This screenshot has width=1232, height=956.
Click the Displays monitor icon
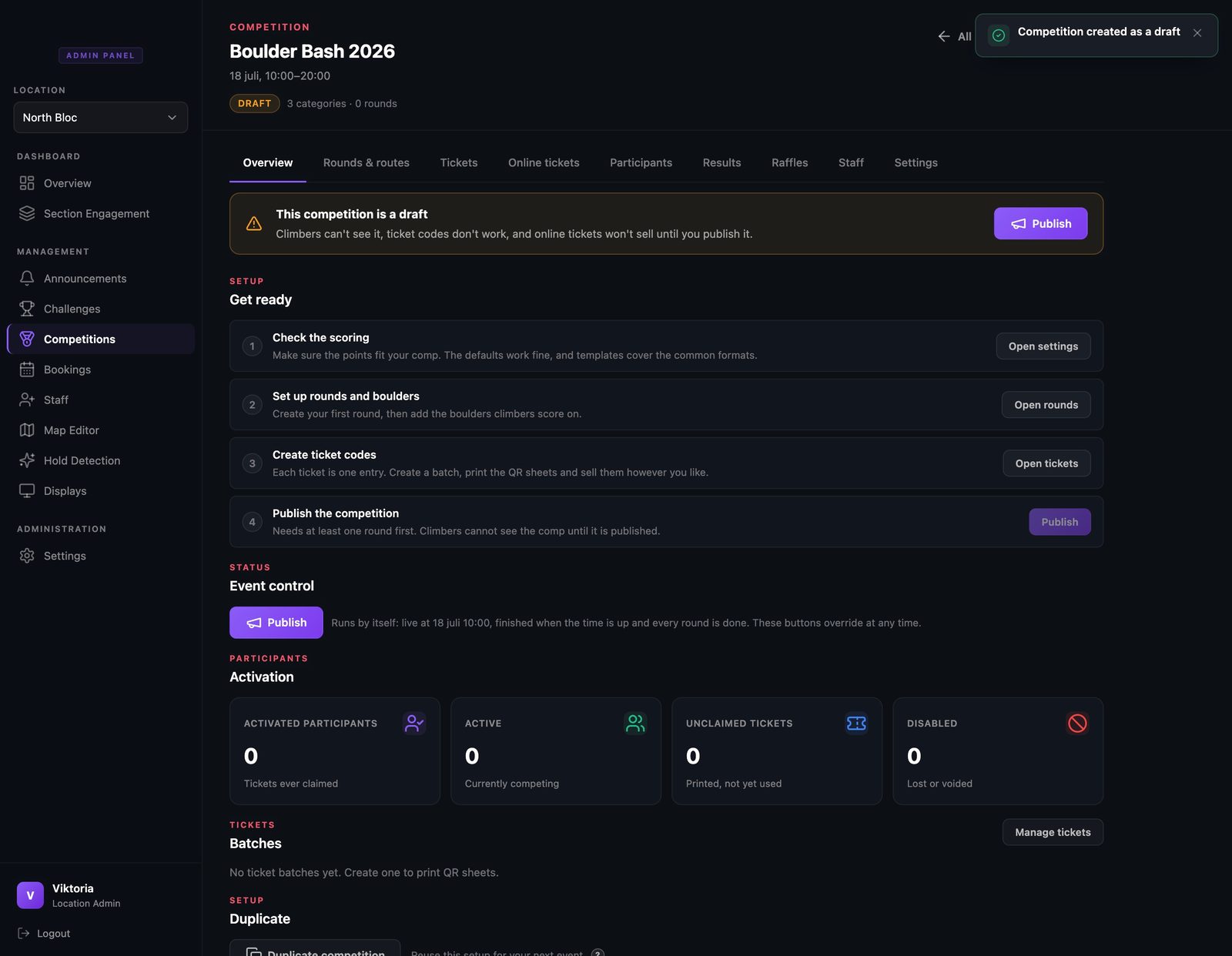(27, 491)
